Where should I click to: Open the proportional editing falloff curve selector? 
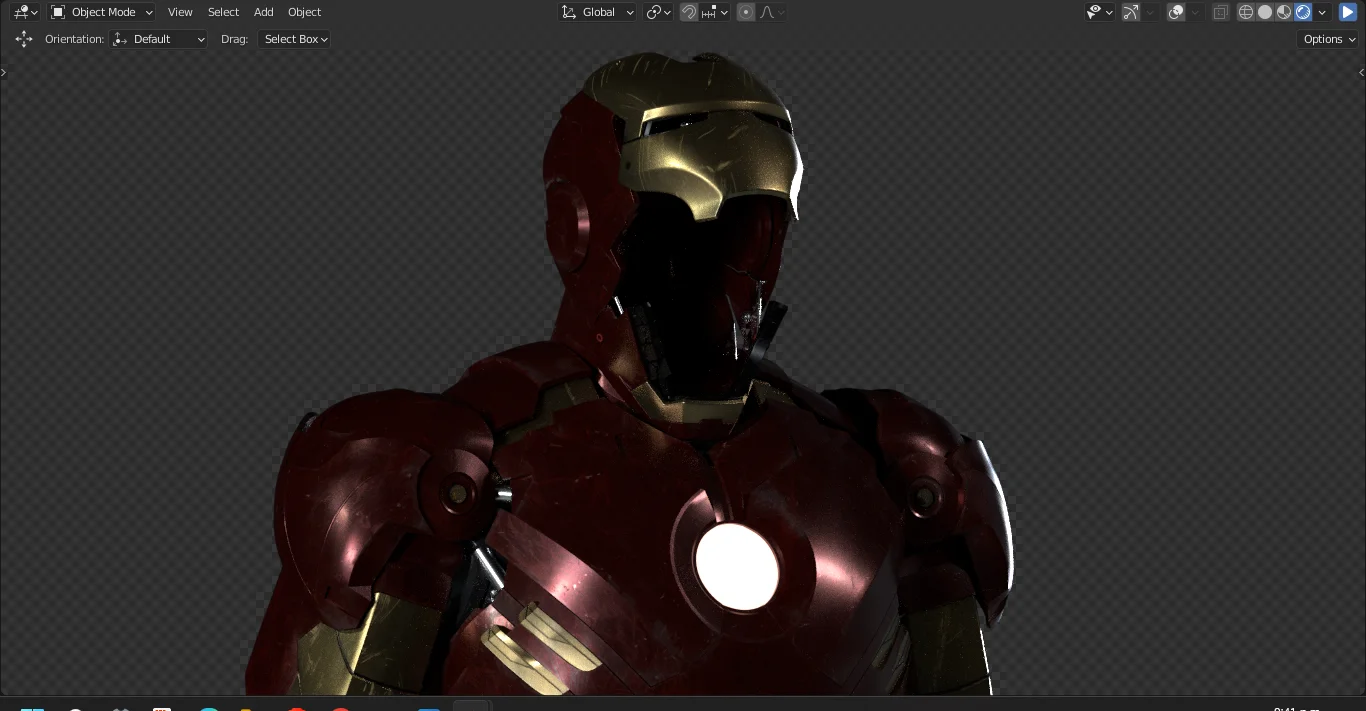pyautogui.click(x=767, y=12)
